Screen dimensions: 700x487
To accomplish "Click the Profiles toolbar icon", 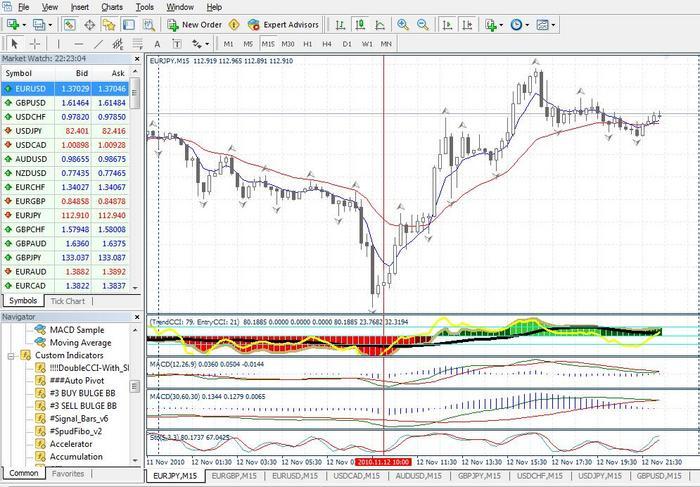I will 38,25.
